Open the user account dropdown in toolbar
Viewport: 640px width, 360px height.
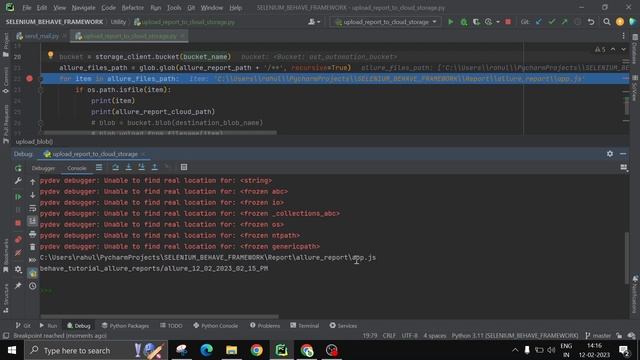tap(314, 22)
